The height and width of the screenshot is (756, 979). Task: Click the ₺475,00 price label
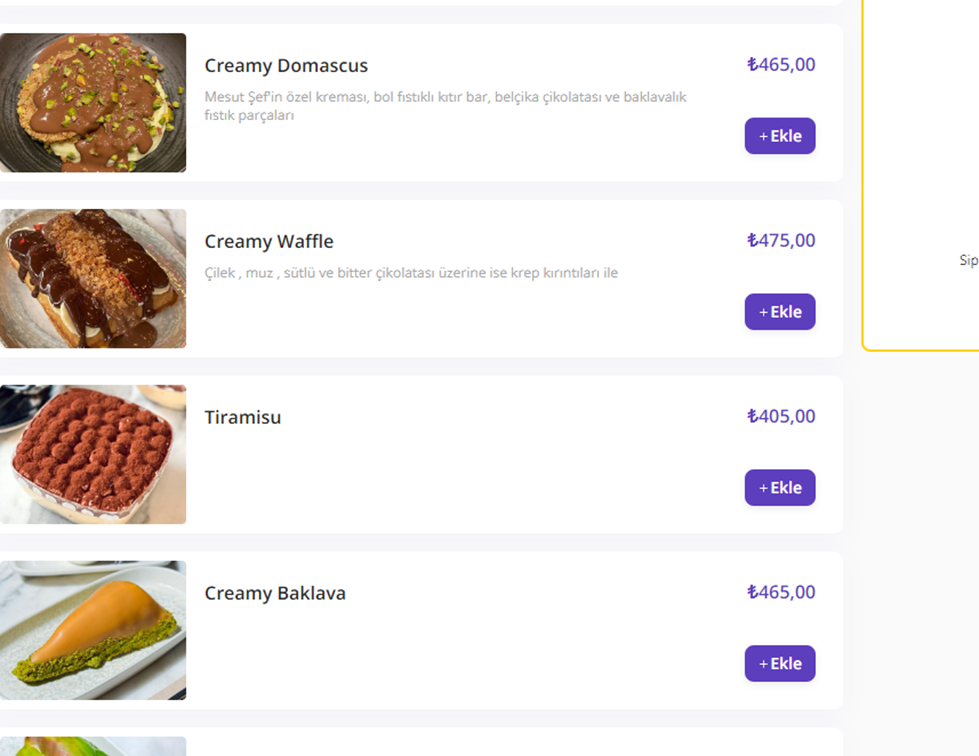coord(781,241)
